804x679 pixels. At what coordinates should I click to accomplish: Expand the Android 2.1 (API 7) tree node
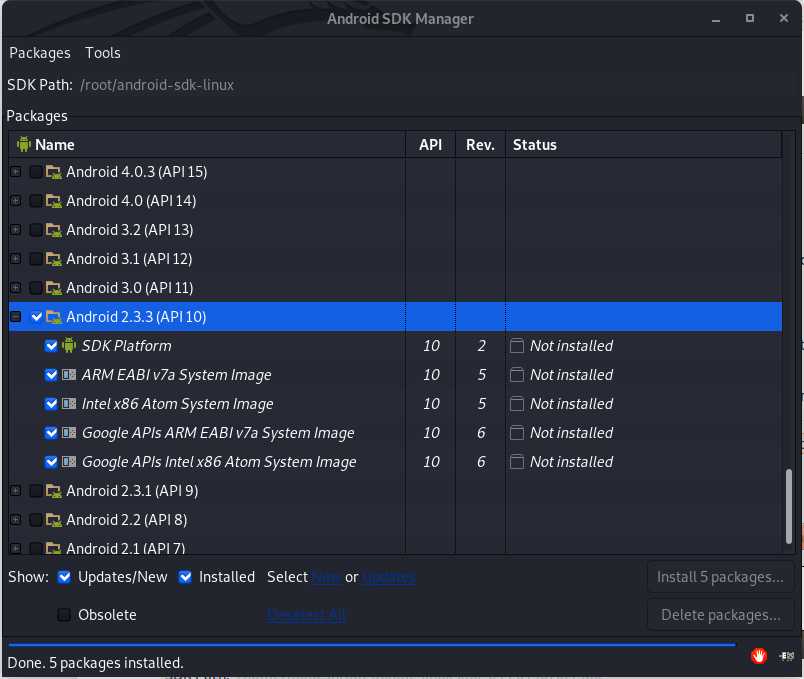(16, 548)
